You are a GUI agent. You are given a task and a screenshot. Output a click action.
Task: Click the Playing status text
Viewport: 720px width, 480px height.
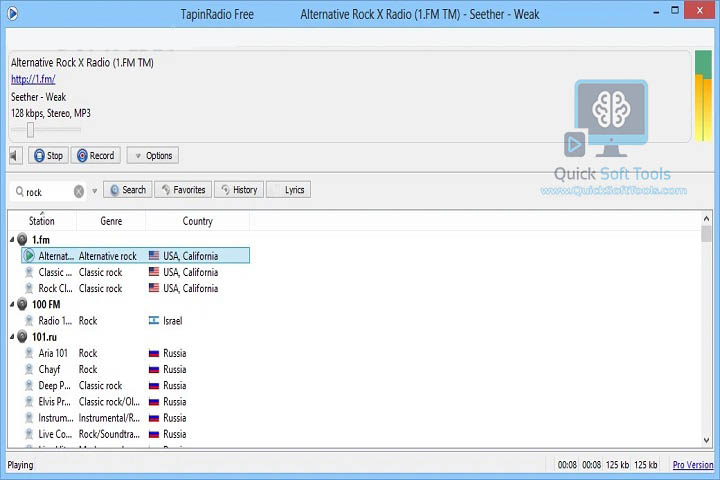(20, 465)
